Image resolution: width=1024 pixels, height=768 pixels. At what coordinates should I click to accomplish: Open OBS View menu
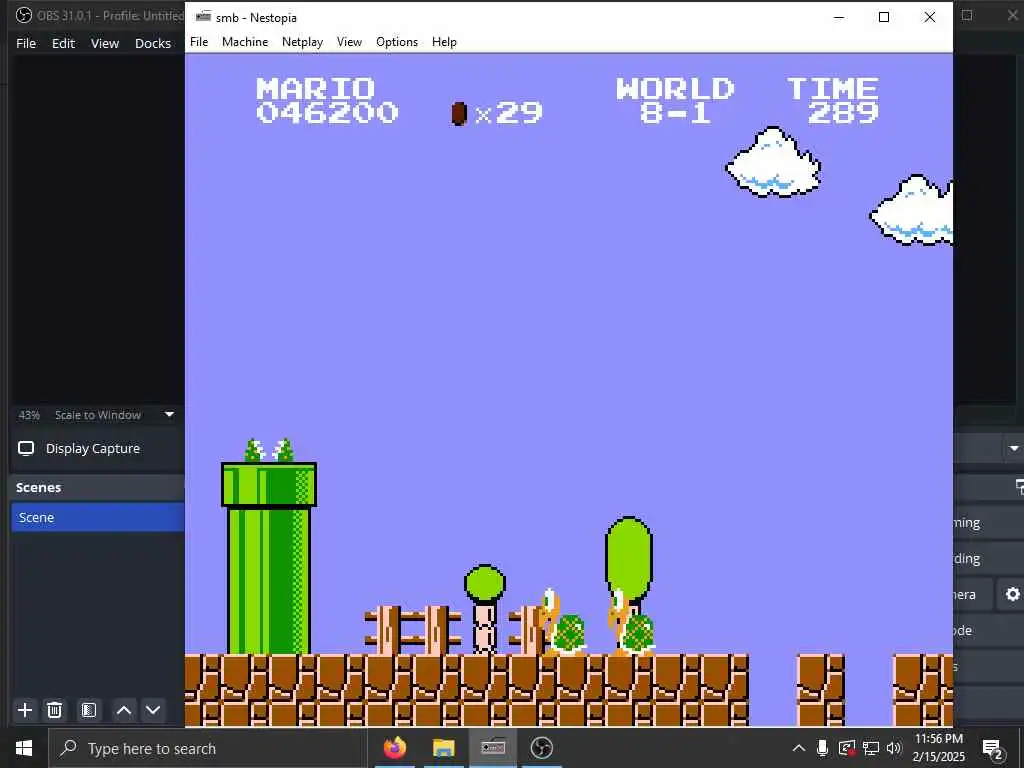(x=104, y=43)
